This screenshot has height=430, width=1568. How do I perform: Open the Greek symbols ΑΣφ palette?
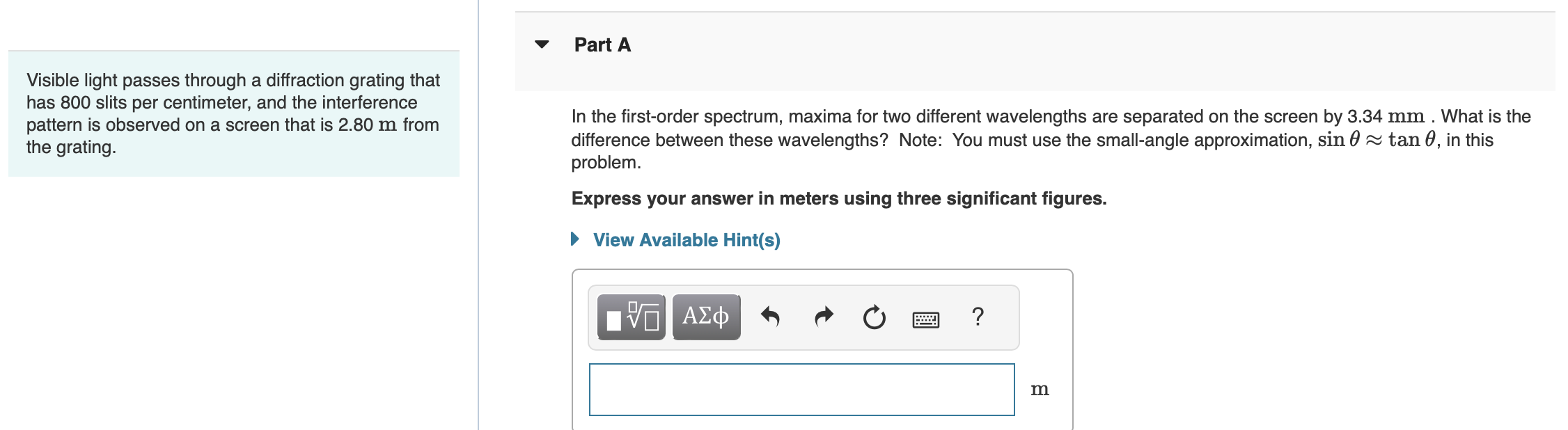pos(705,317)
